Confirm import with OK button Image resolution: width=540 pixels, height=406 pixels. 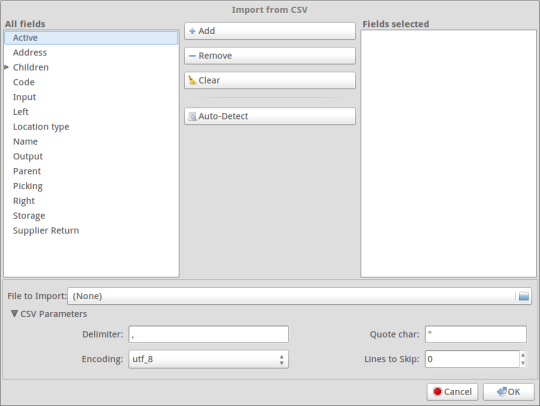[x=509, y=392]
